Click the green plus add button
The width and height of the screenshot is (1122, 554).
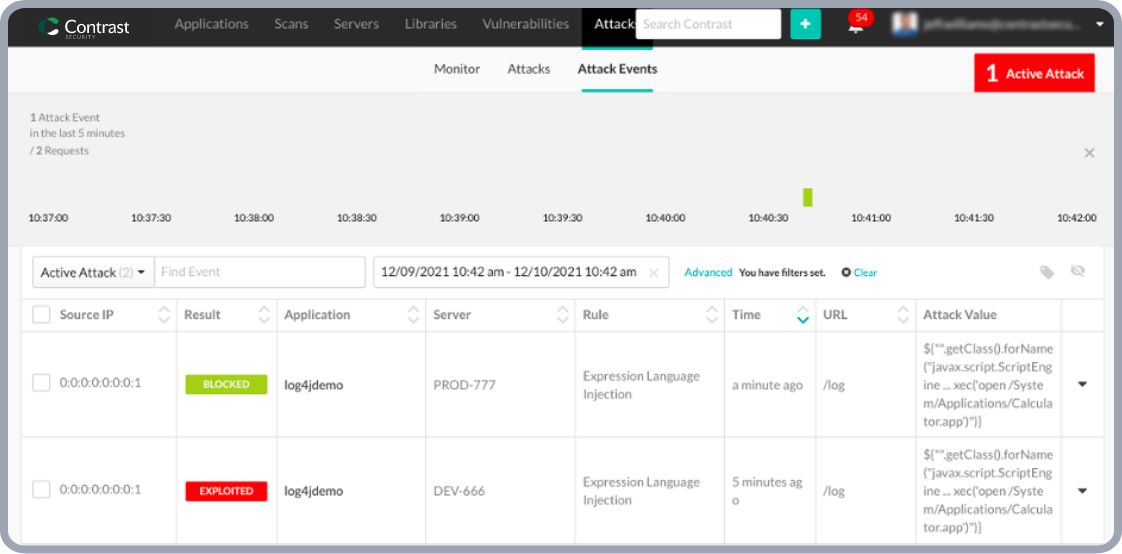click(x=805, y=24)
